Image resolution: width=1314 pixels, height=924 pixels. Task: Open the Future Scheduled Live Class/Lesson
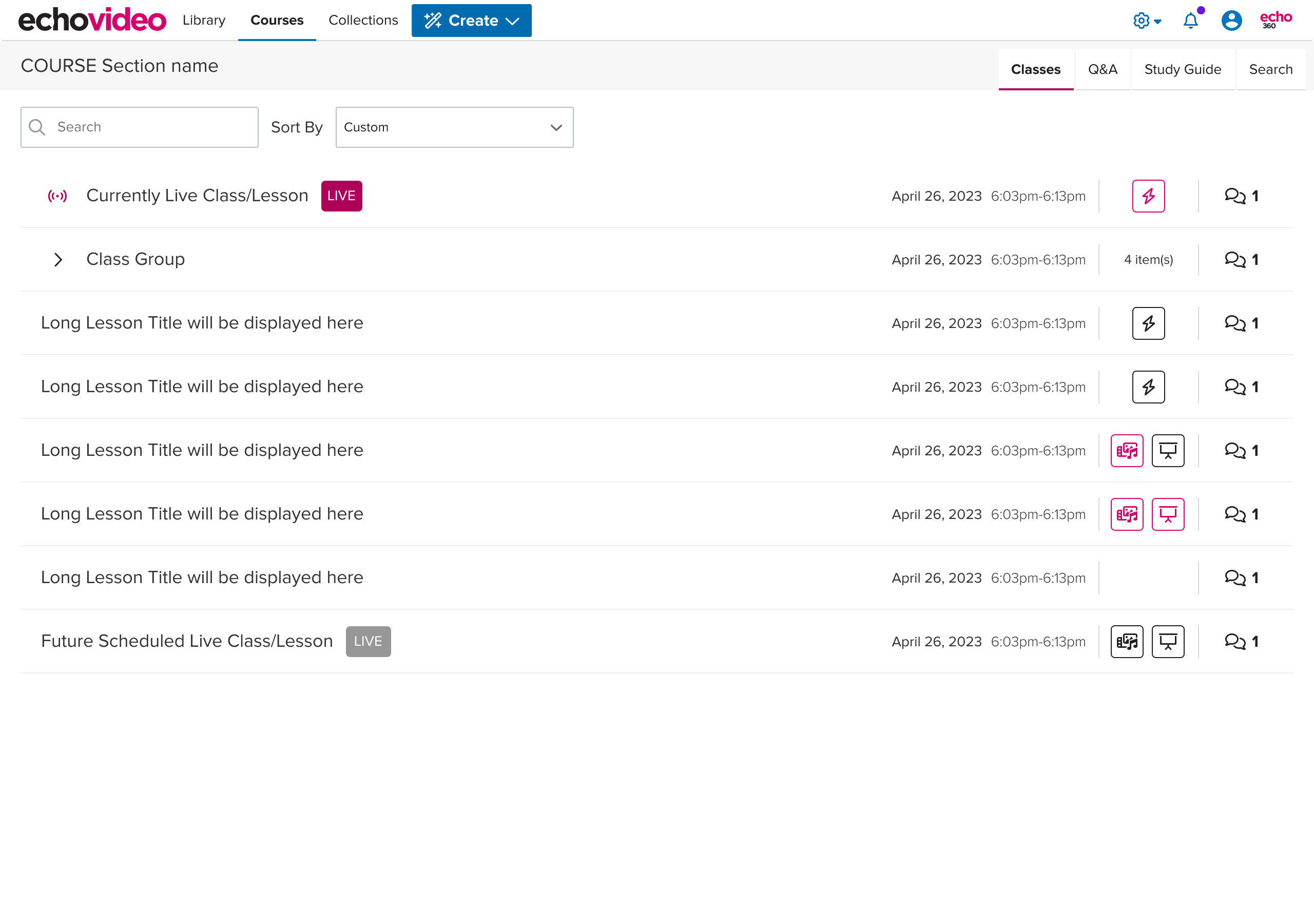[186, 641]
